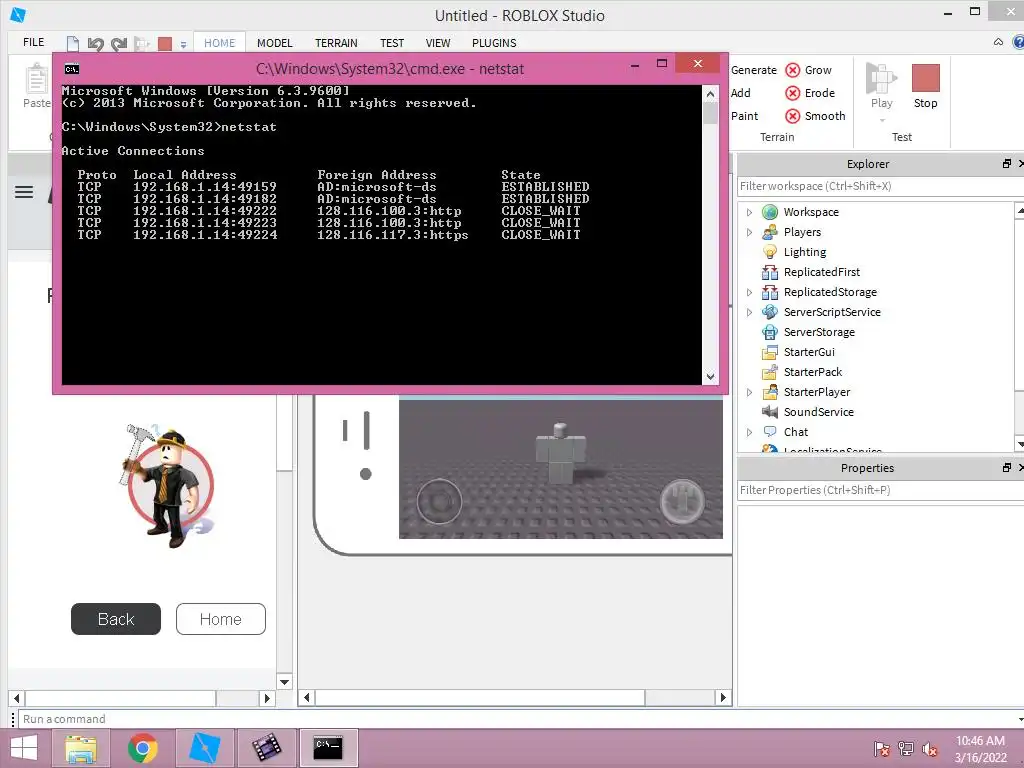Switch to Roblox Studio taskbar icon
1024x768 pixels.
[204, 748]
